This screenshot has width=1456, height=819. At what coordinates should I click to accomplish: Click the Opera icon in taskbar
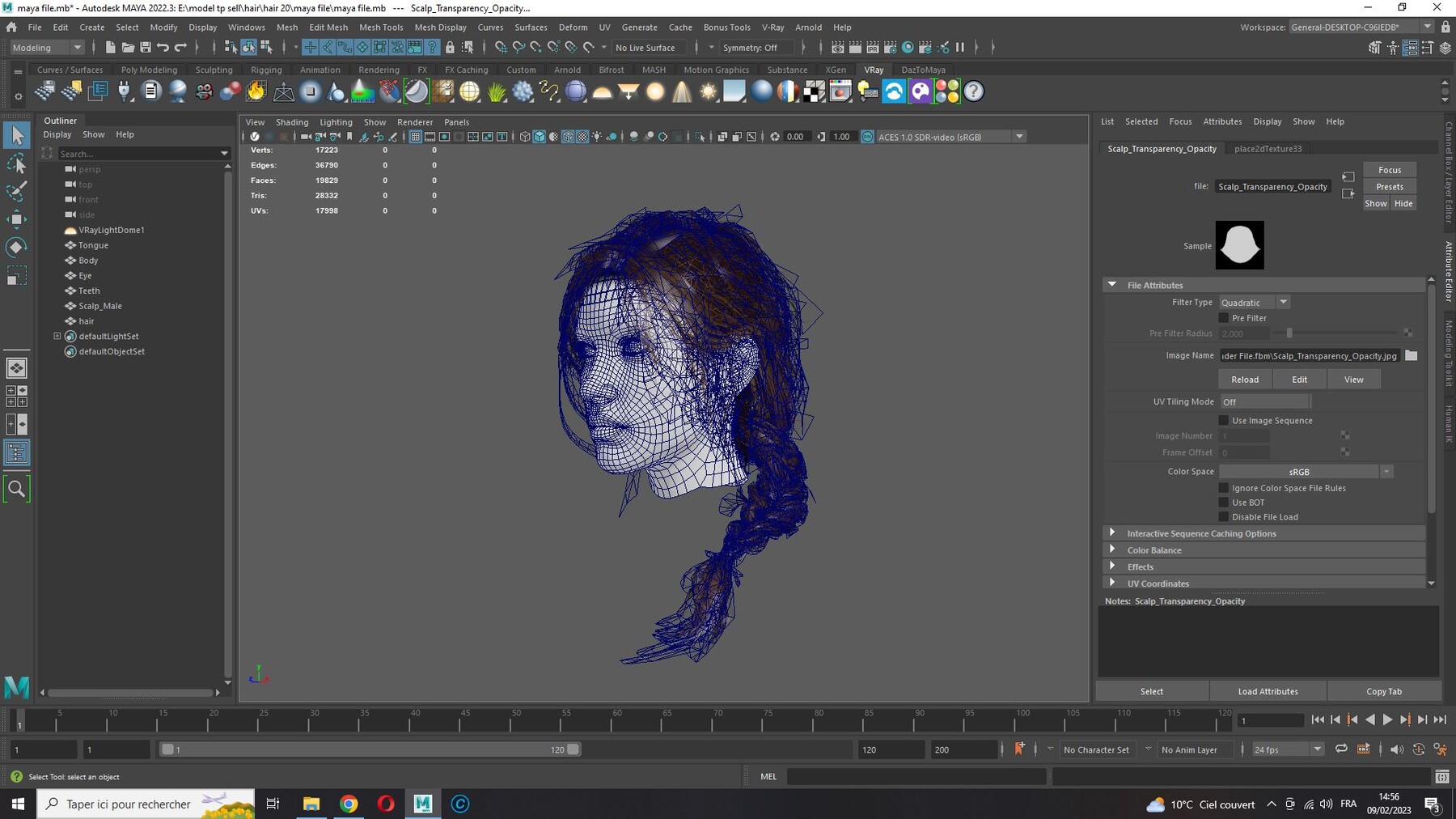386,804
